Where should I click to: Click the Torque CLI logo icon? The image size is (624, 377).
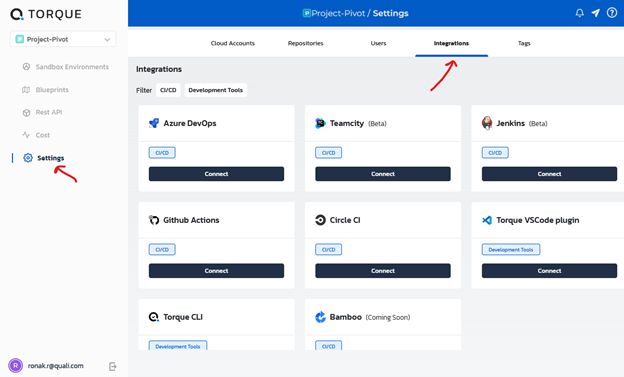coord(154,317)
